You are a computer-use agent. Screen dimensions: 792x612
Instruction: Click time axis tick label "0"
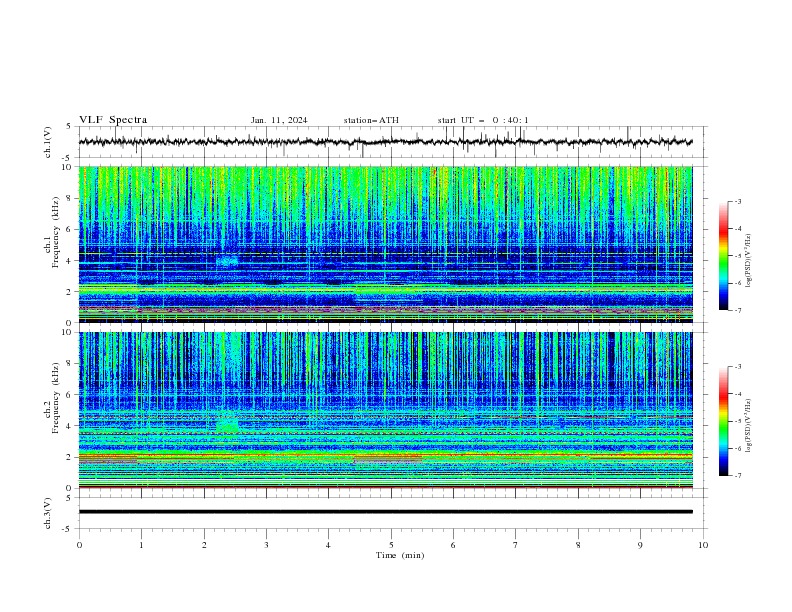click(x=79, y=545)
